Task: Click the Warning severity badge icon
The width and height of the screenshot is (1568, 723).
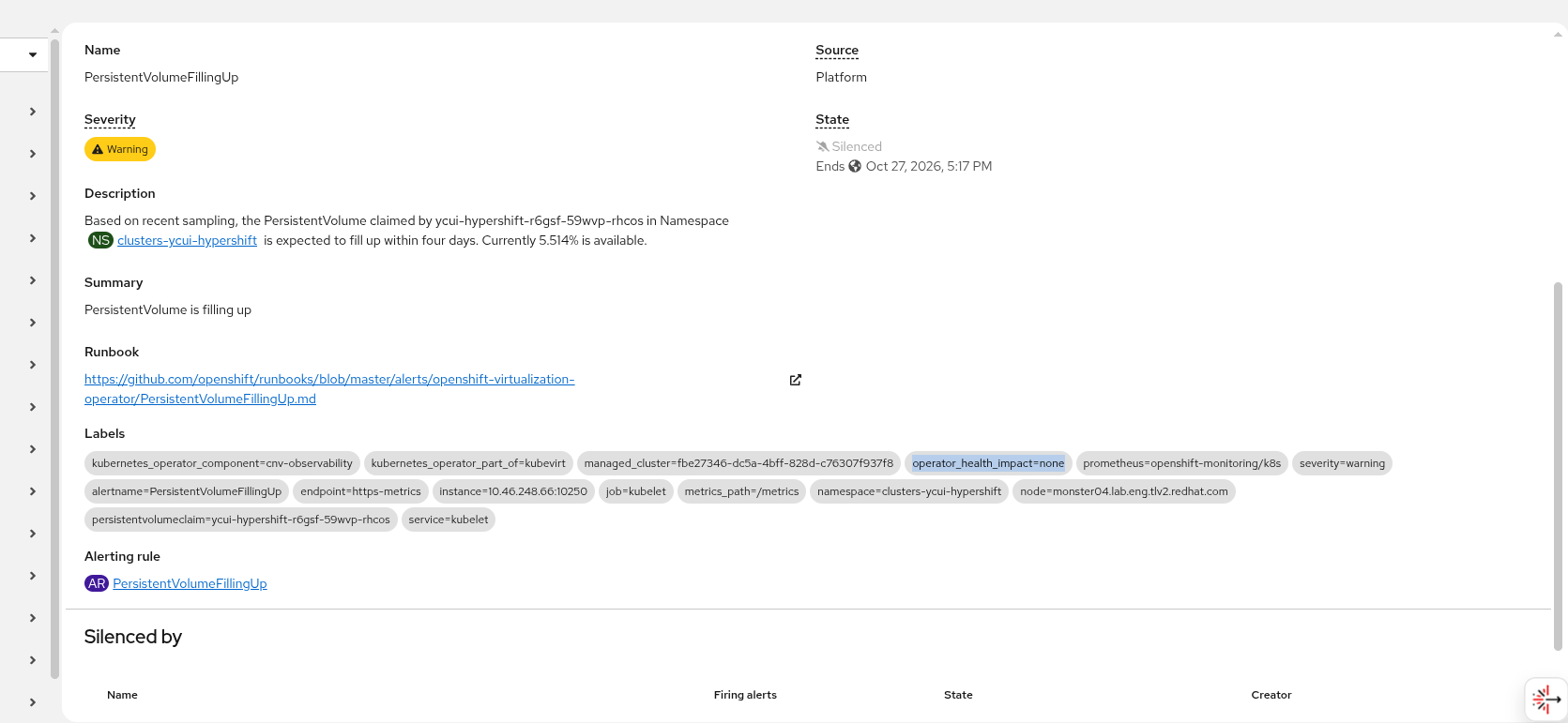Action: 98,149
